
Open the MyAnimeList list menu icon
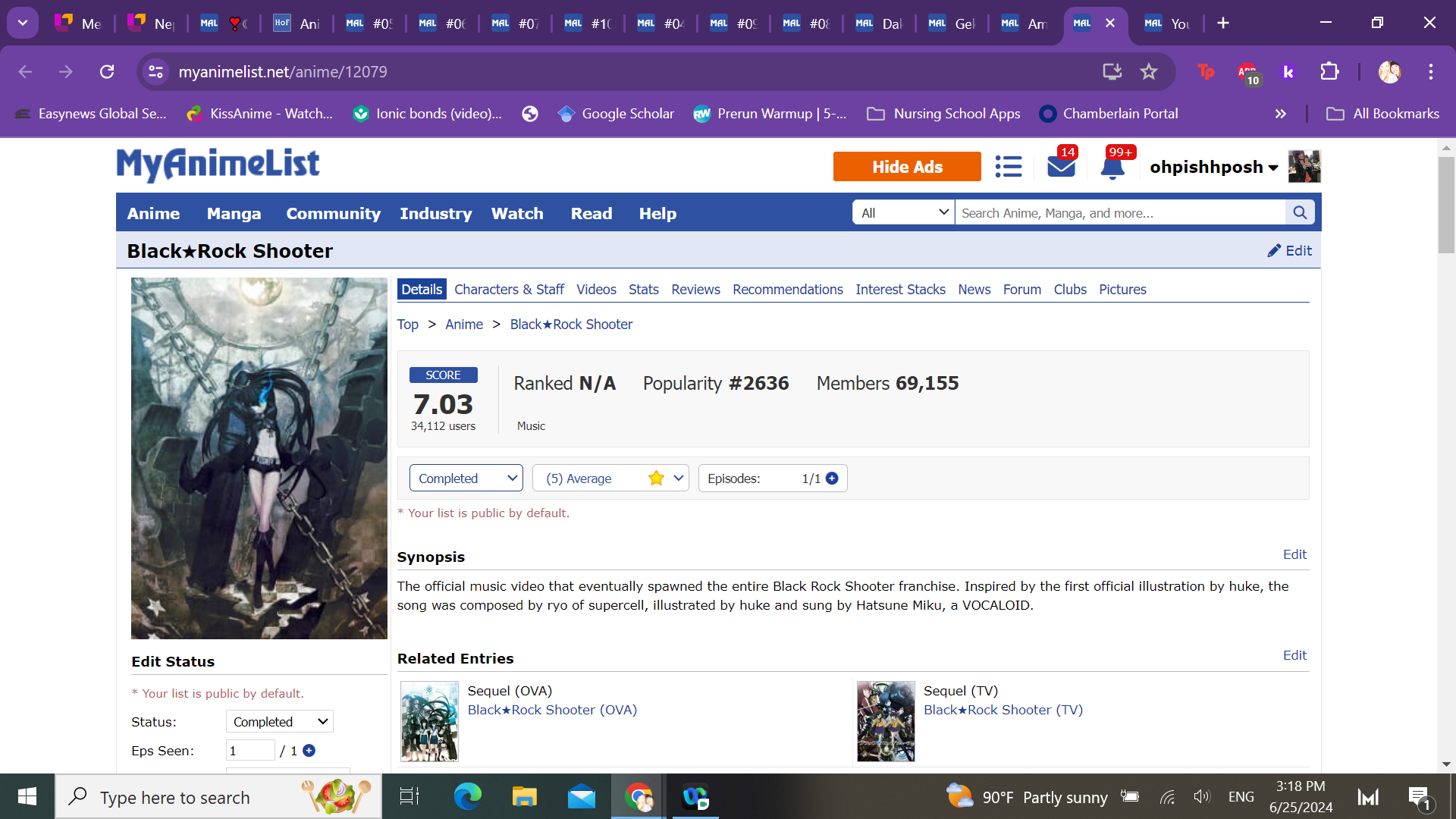click(x=1008, y=167)
